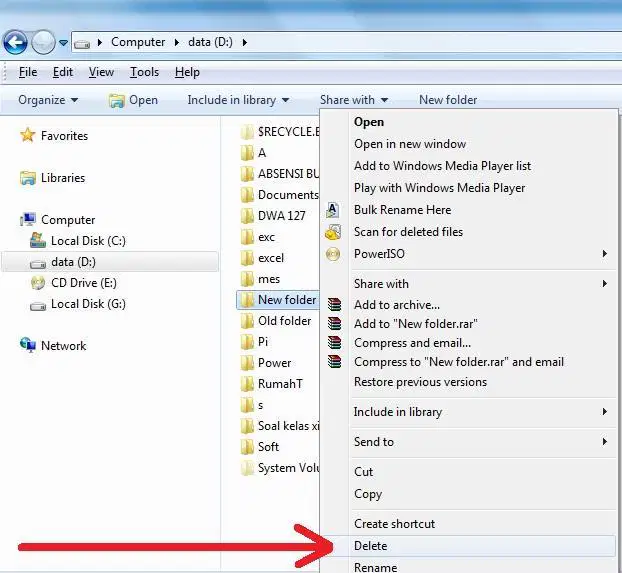
Task: Choose Add to Windows Media Player list
Action: click(442, 166)
